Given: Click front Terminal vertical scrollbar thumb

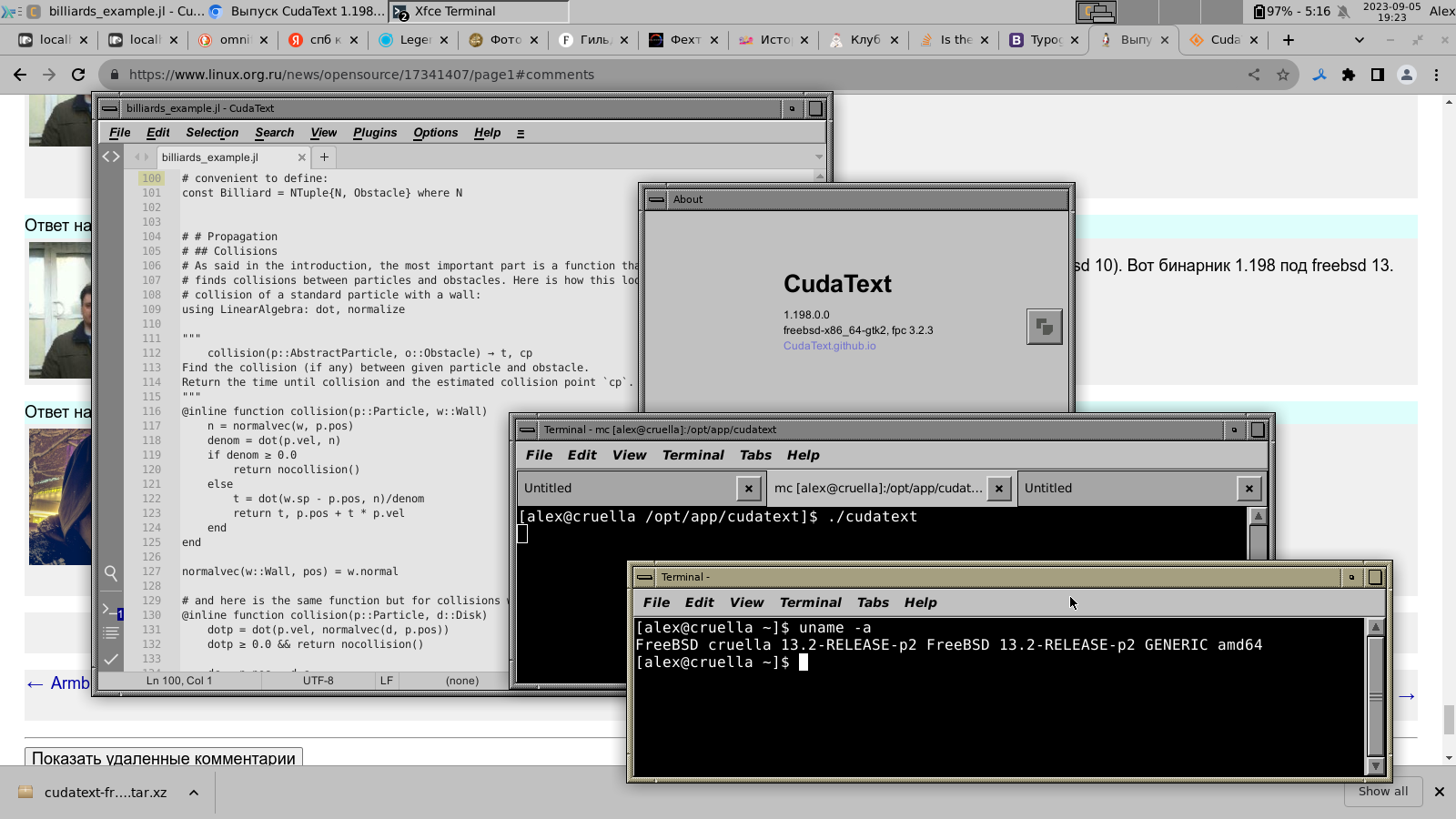Looking at the screenshot, I should tap(1376, 696).
